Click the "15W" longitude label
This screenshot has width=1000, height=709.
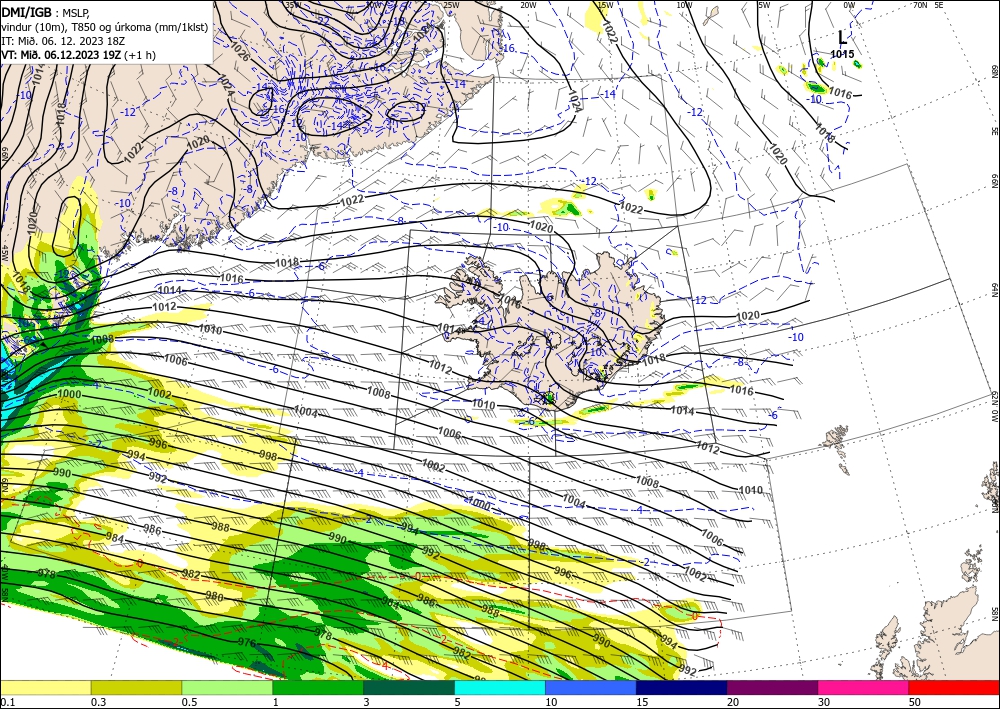click(x=606, y=5)
